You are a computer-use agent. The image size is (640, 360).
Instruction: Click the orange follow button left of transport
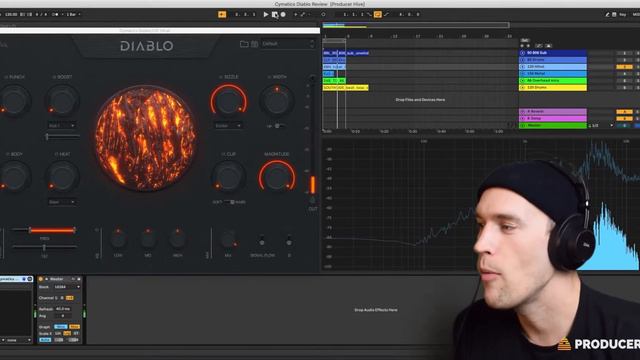pos(222,14)
